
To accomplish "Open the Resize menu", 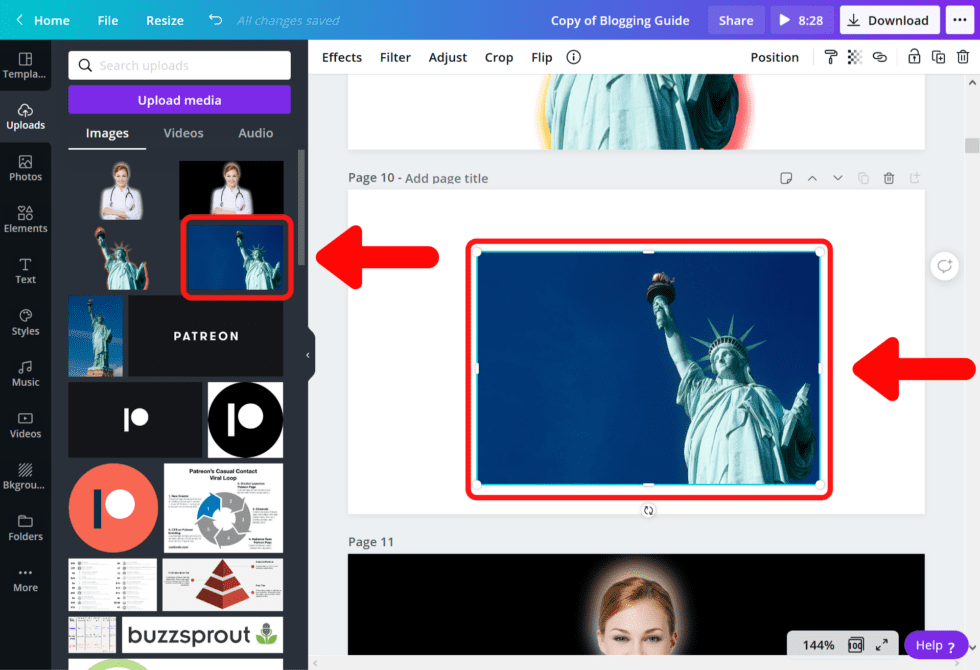I will [164, 20].
